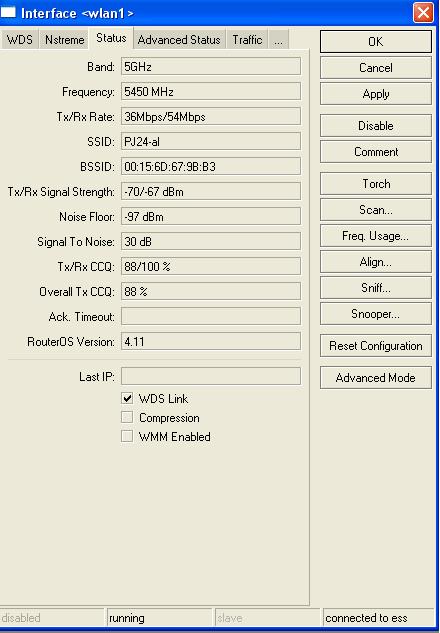Click the Signal To Noise field
The width and height of the screenshot is (440, 633).
click(211, 241)
